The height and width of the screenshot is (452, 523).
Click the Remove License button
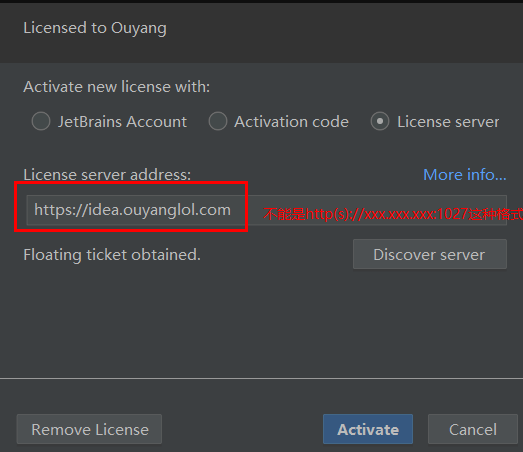coord(89,429)
